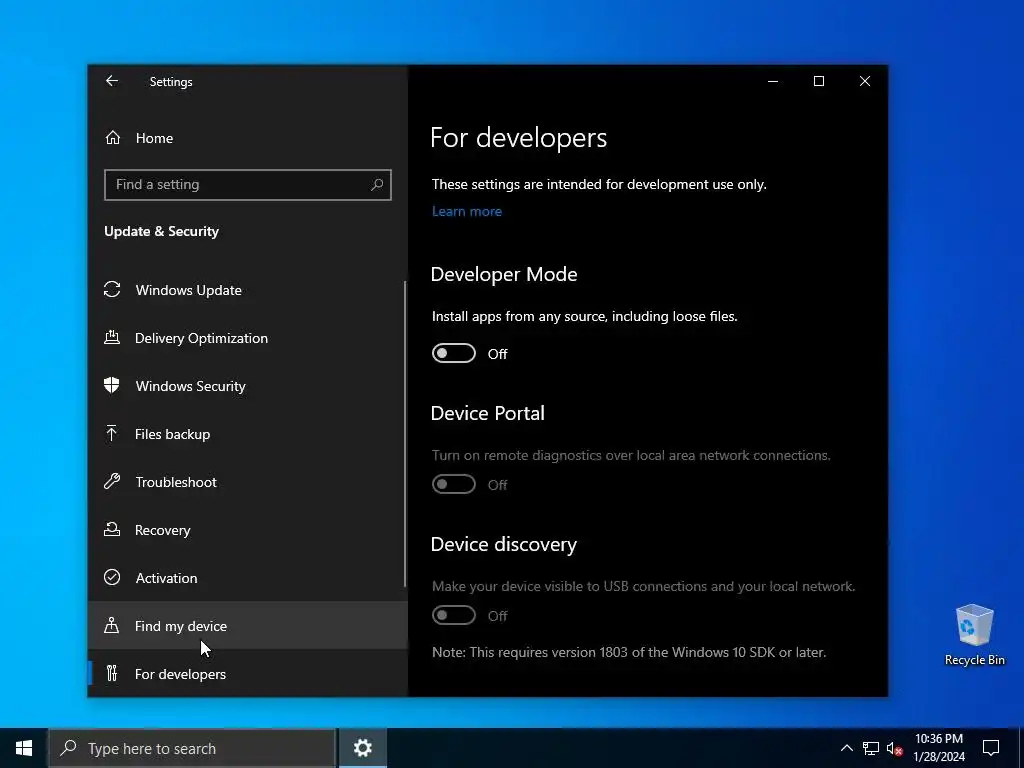Image resolution: width=1024 pixels, height=768 pixels.
Task: Select the Recycle Bin desktop icon
Action: [x=974, y=635]
